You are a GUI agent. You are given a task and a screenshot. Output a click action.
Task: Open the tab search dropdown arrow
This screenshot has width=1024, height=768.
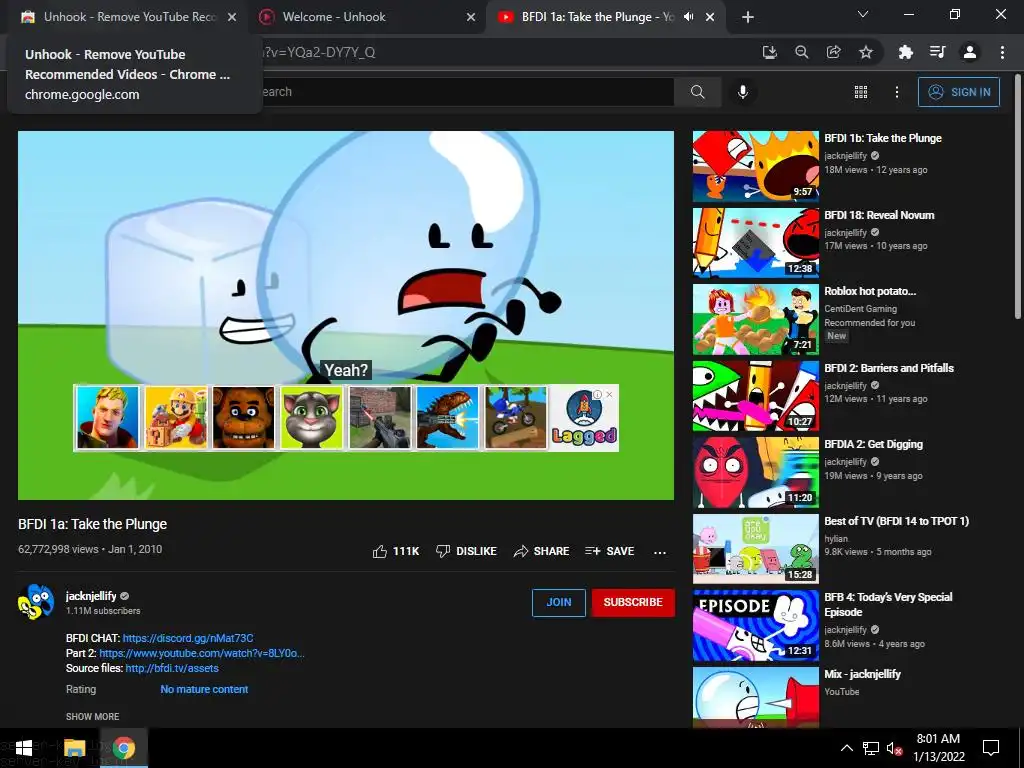[x=863, y=14]
